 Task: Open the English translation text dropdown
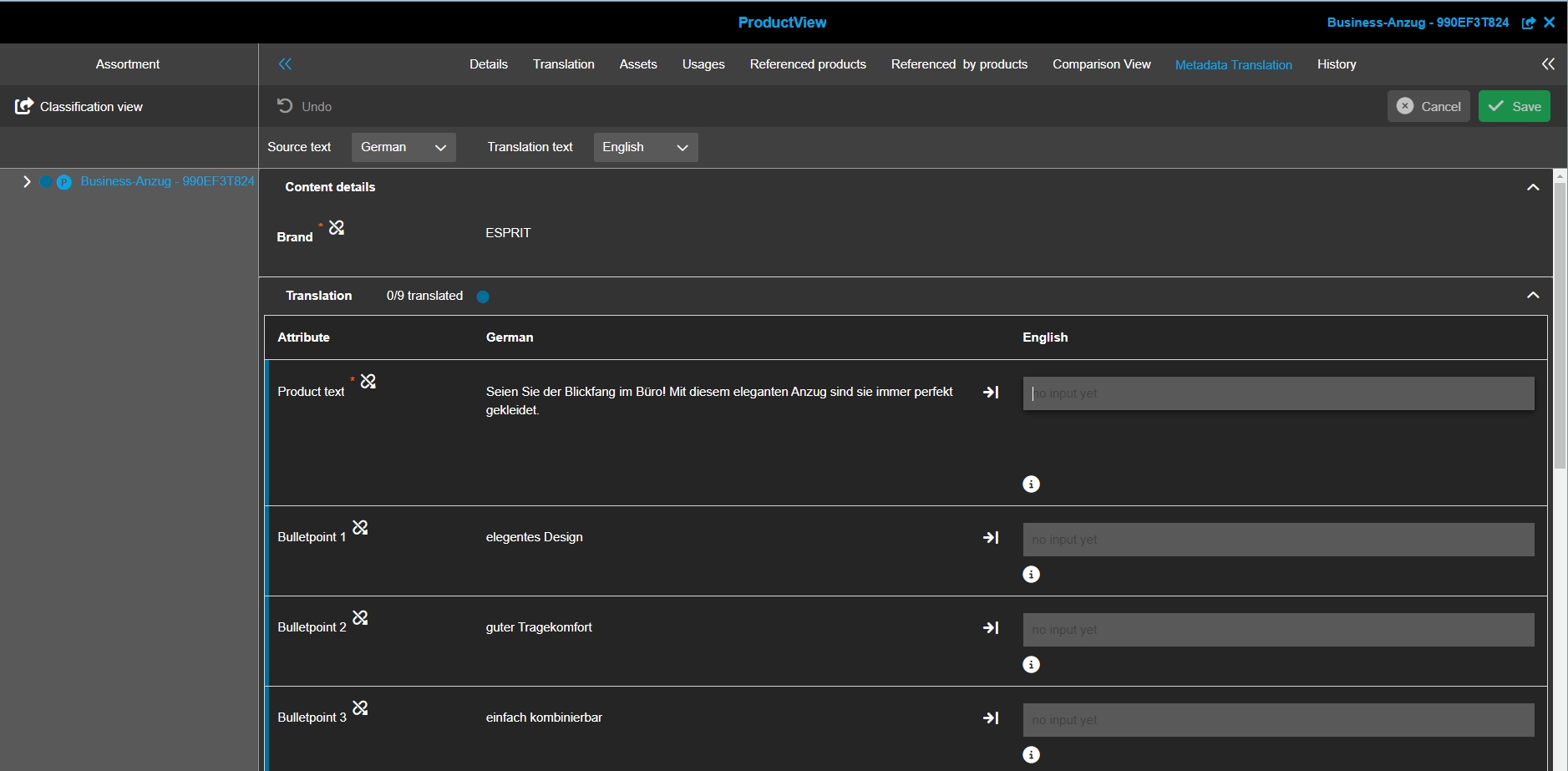point(645,147)
